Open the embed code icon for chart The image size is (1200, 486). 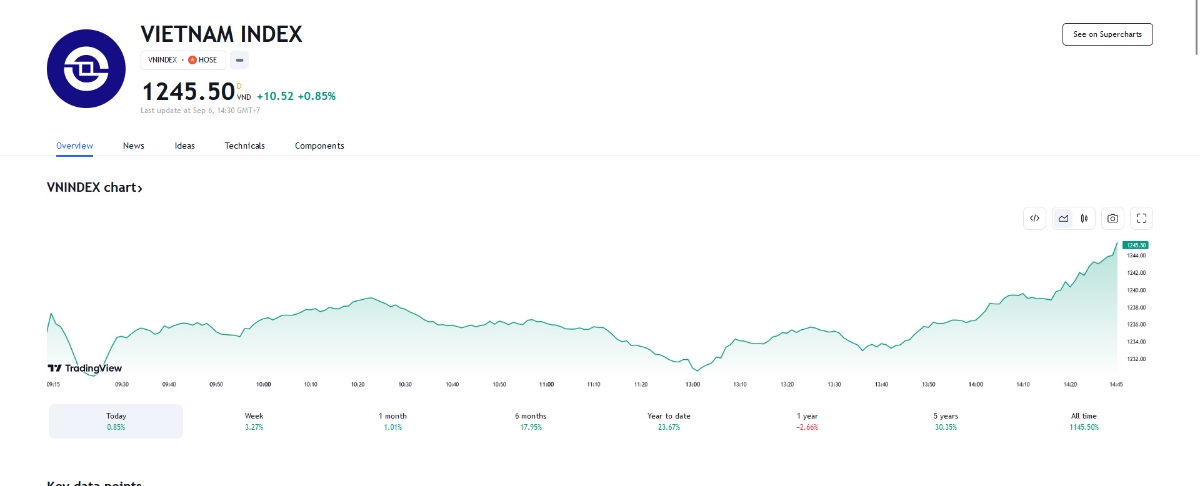point(1034,218)
